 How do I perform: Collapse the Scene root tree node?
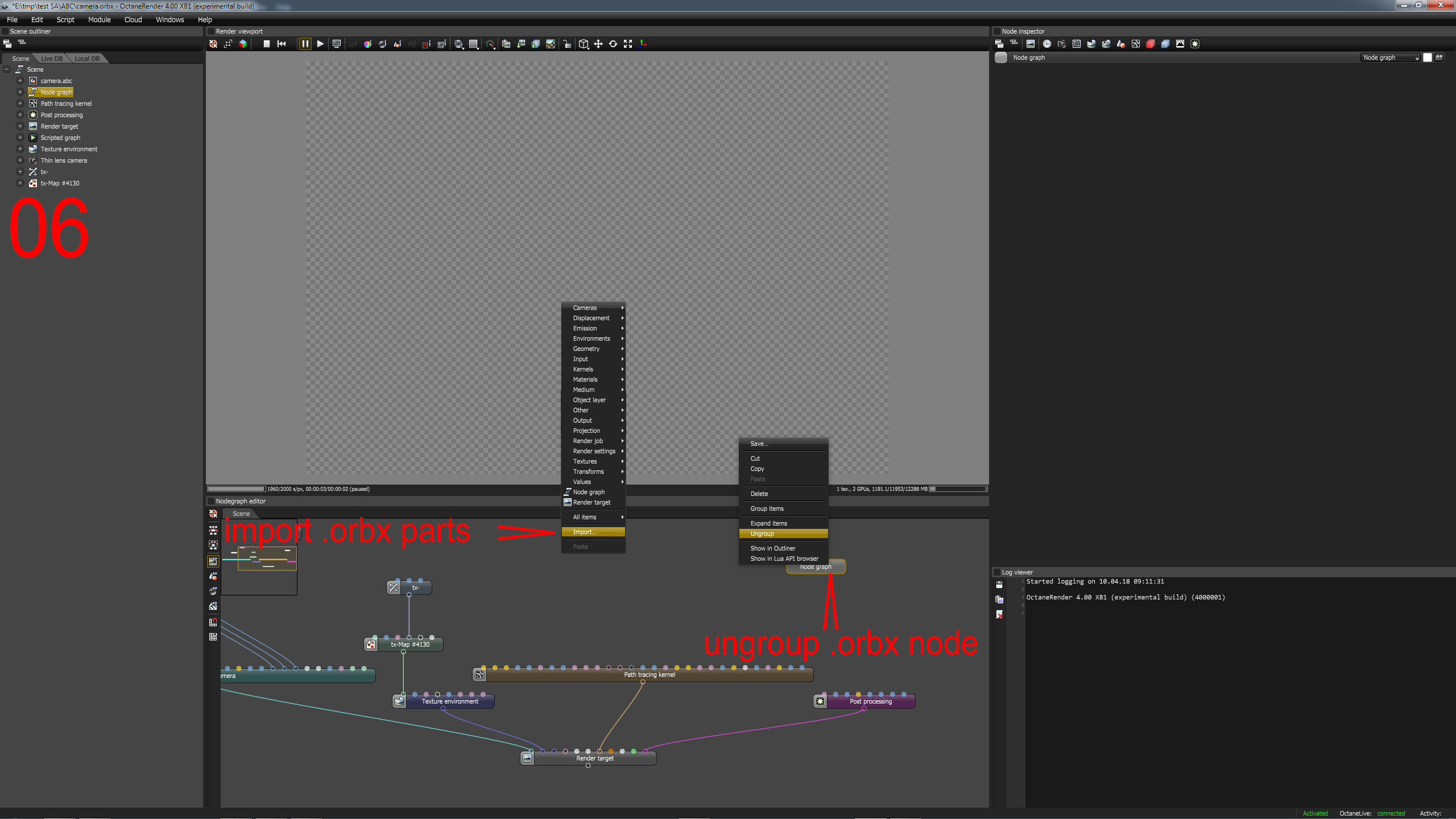pos(7,69)
